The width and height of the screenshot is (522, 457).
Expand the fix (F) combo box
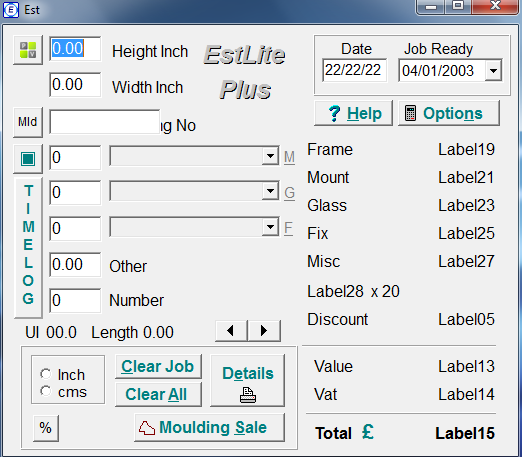[270, 227]
